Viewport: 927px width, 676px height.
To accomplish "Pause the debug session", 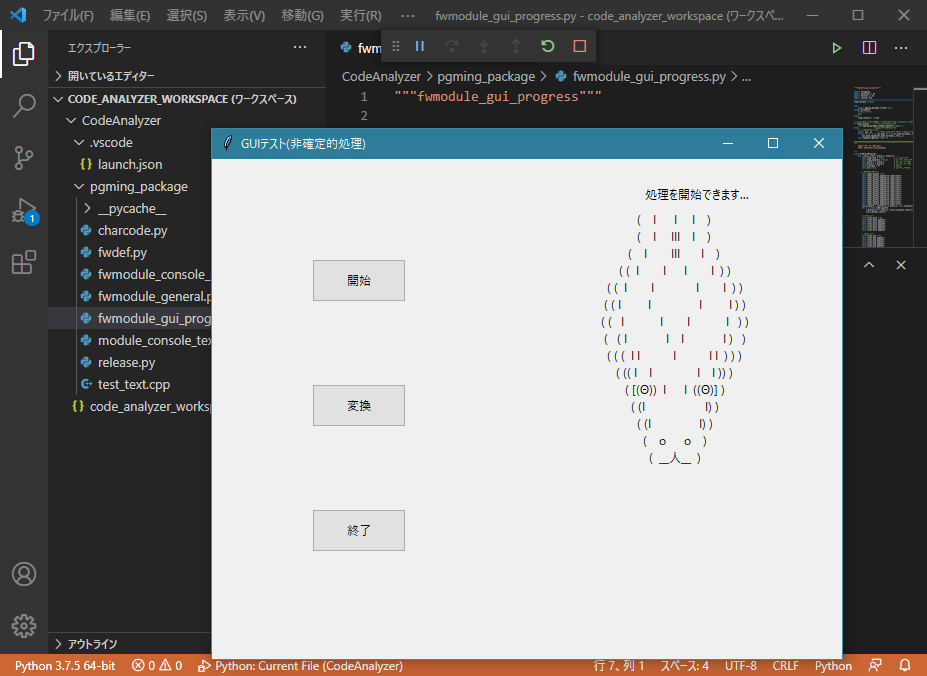I will pos(420,46).
